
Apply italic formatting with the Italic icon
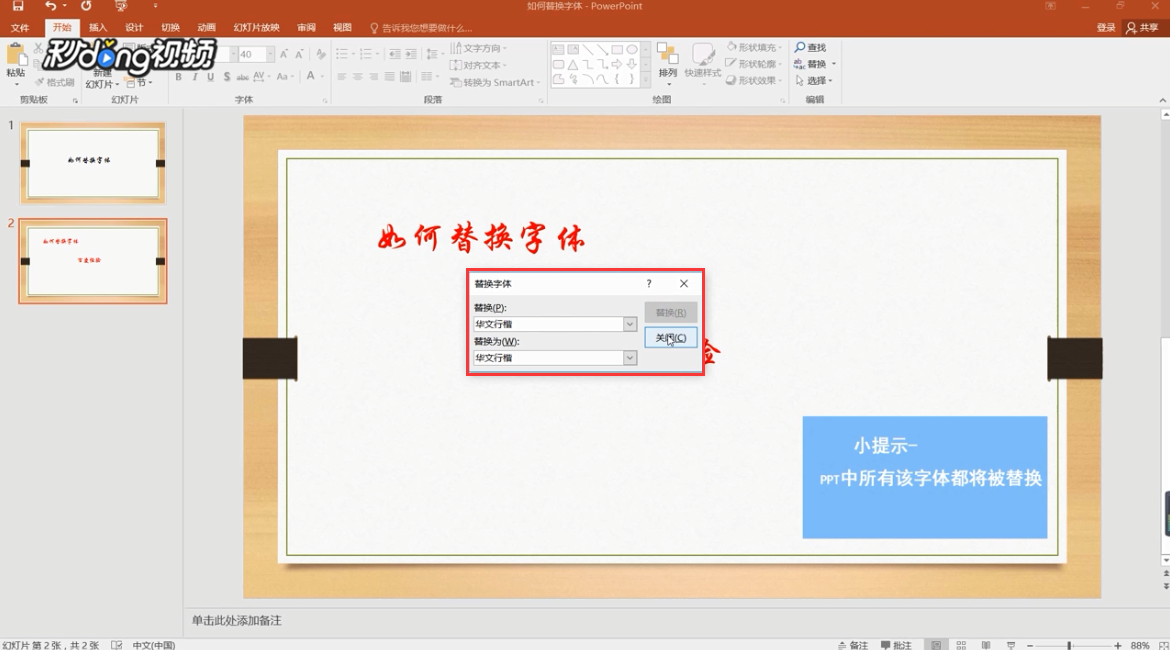[x=196, y=76]
